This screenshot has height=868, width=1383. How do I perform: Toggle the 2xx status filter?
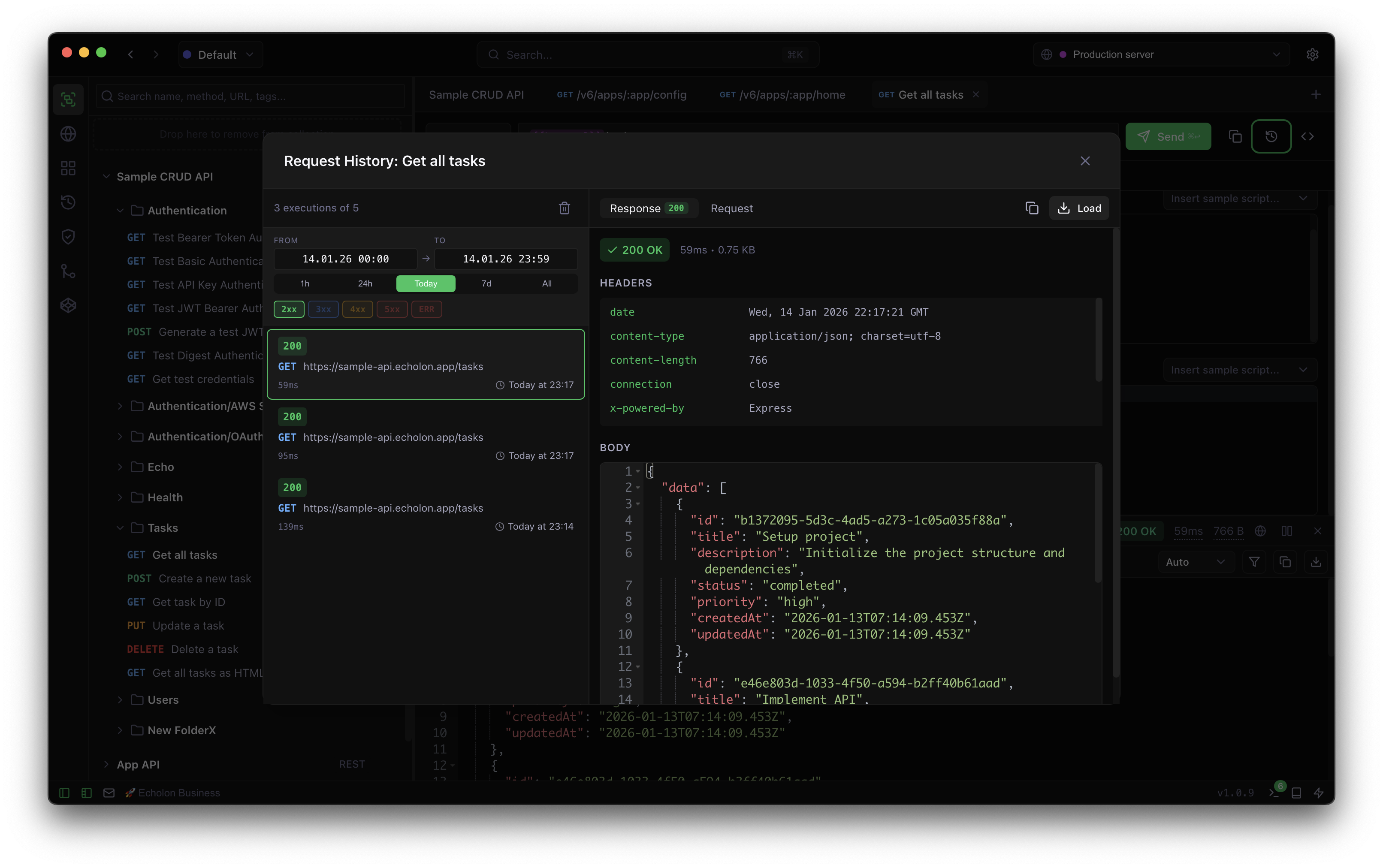289,310
